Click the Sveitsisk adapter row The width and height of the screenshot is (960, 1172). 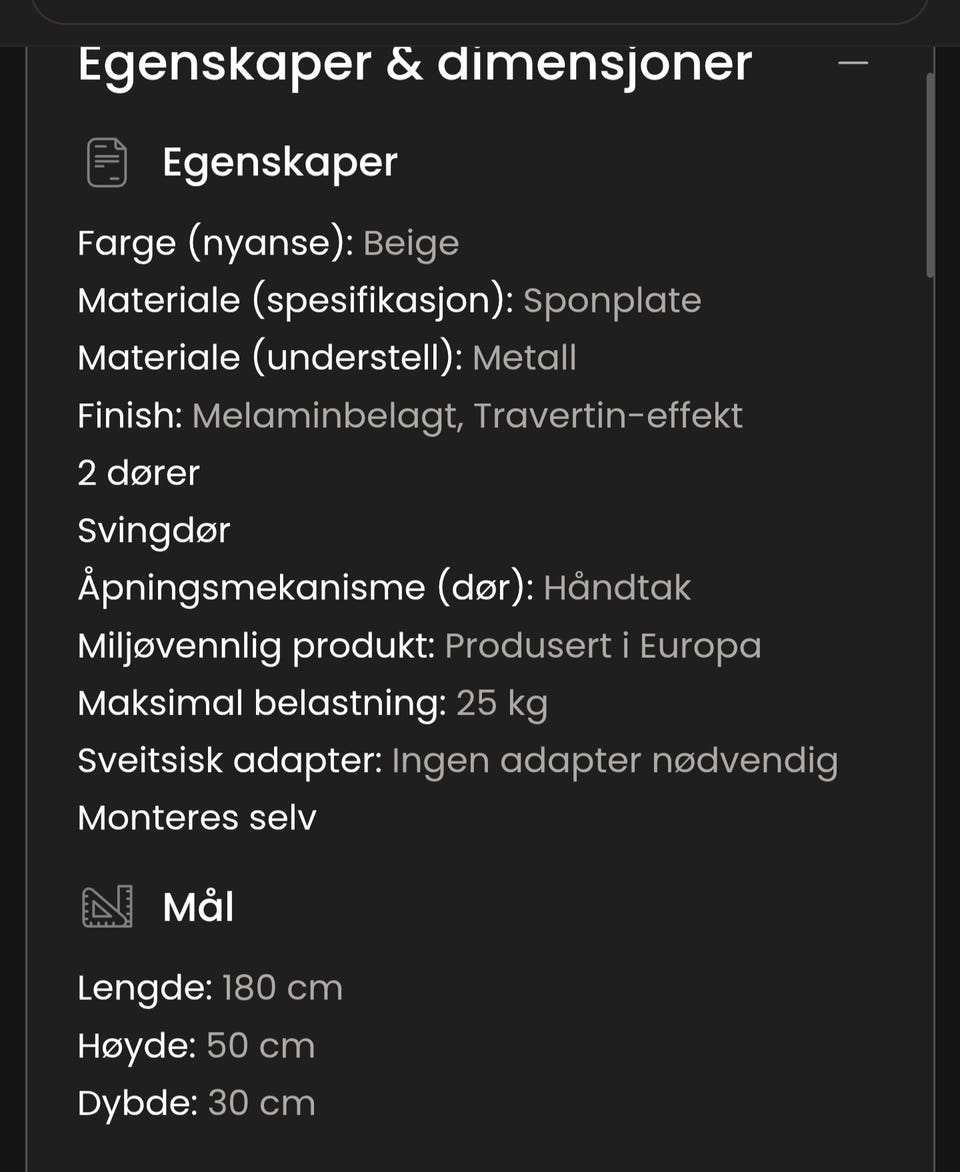point(458,762)
